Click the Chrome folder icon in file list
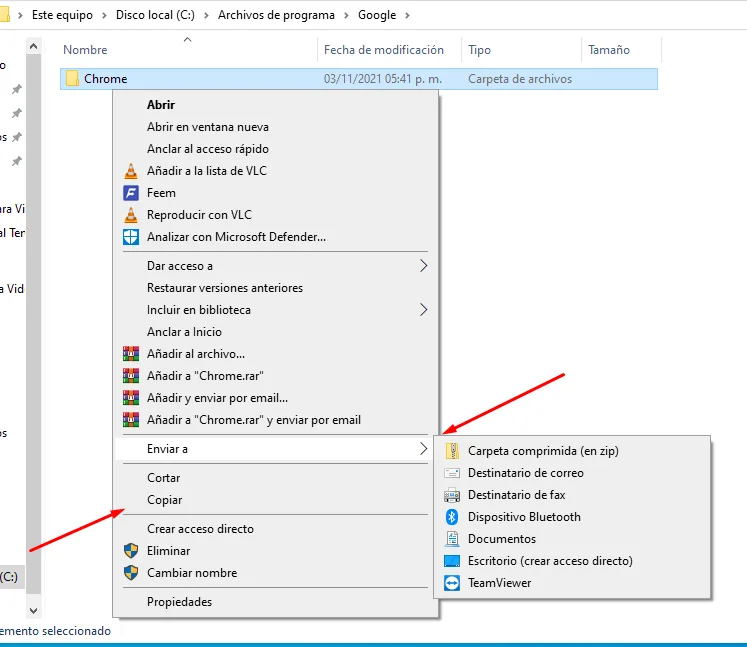This screenshot has width=747, height=647. [x=72, y=79]
